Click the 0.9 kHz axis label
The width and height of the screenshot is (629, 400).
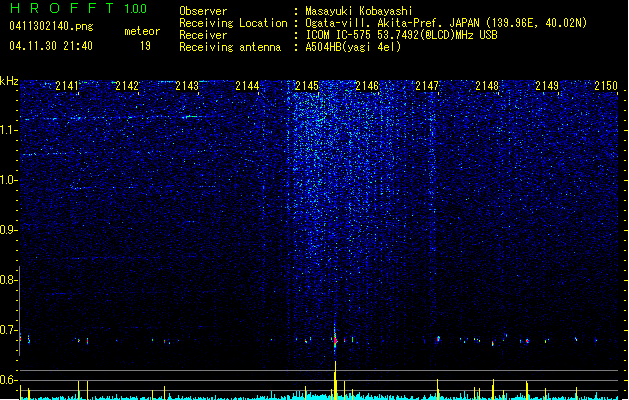tap(9, 230)
